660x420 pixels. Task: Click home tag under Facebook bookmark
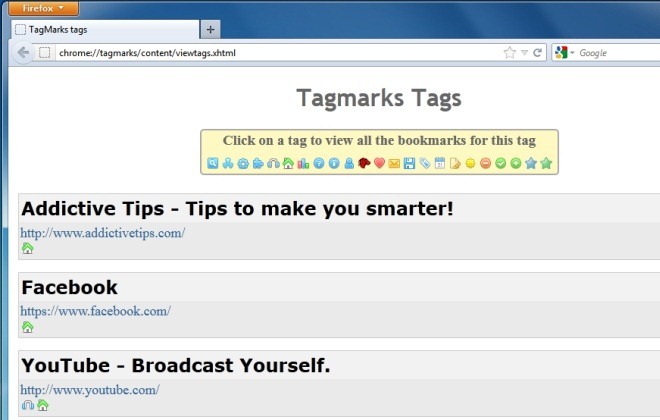[27, 327]
